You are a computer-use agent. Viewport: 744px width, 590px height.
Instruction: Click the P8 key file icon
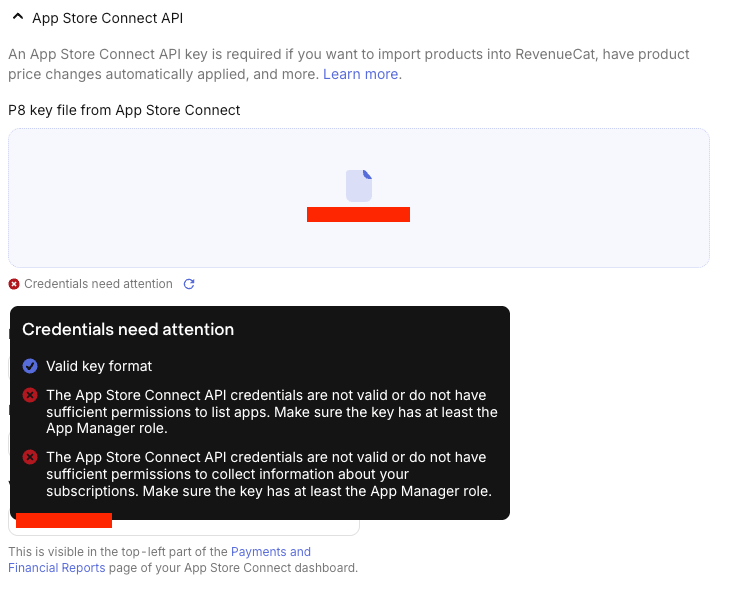pyautogui.click(x=359, y=186)
